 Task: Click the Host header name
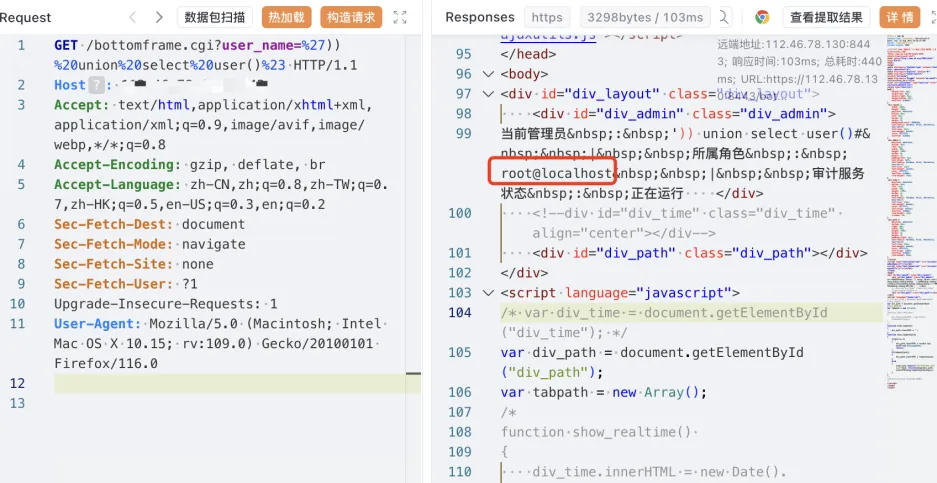pos(70,85)
